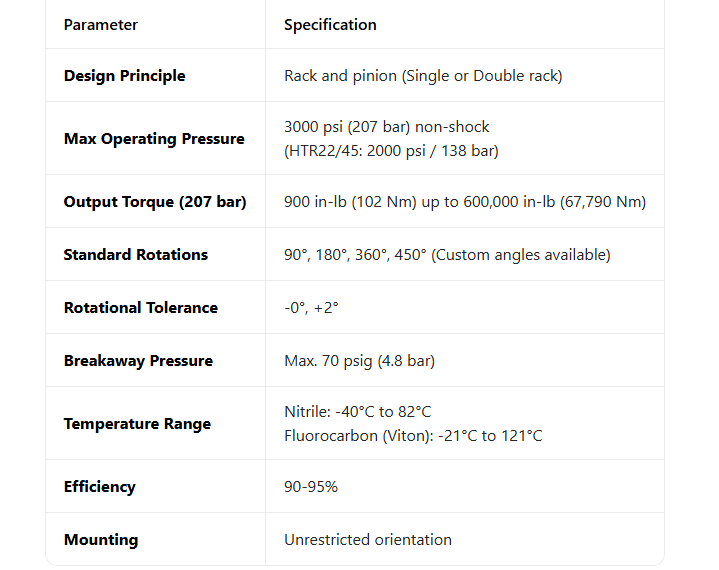
Task: Click the 3000 psi non-shock value
Action: (387, 127)
